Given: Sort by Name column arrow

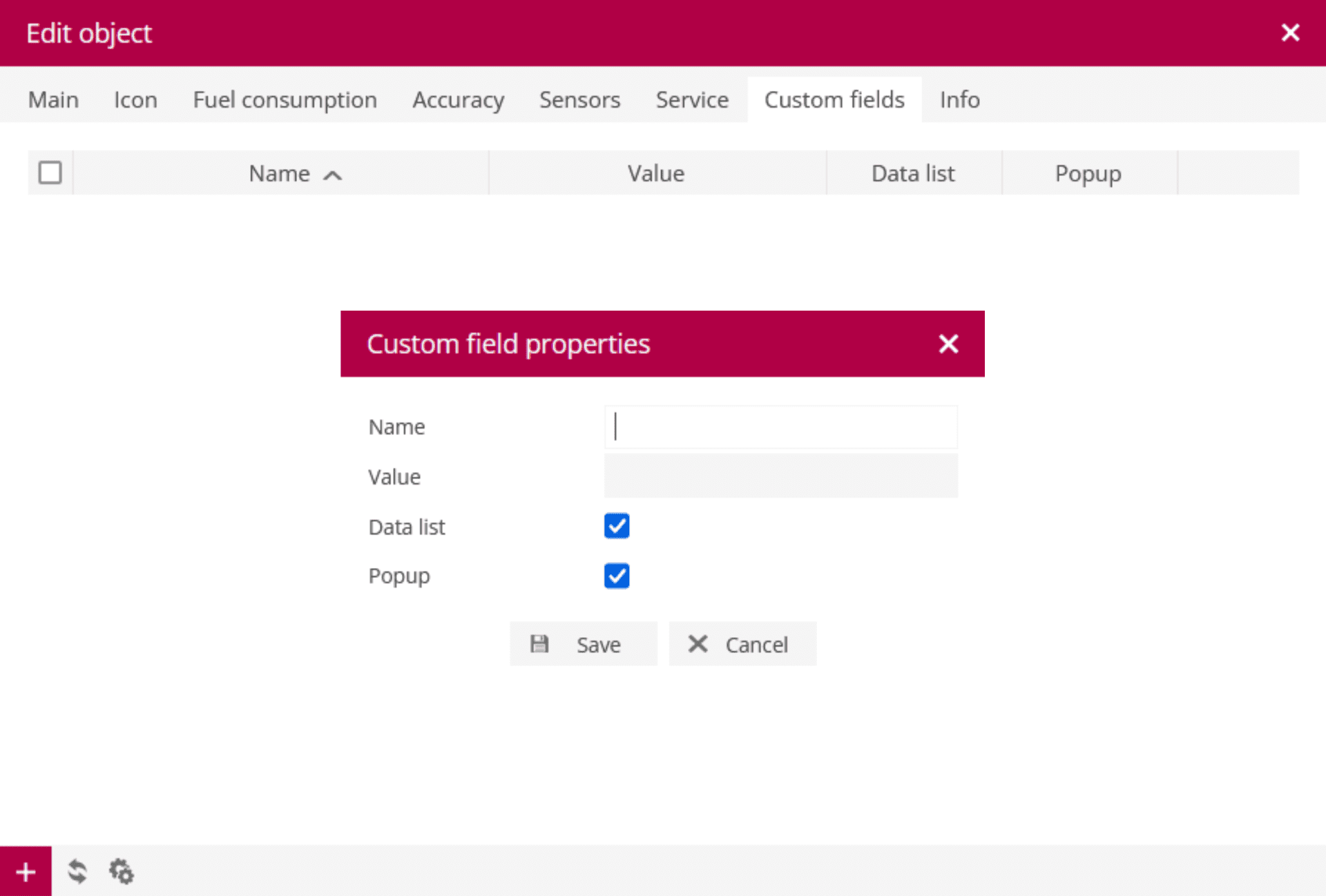Looking at the screenshot, I should pos(333,175).
